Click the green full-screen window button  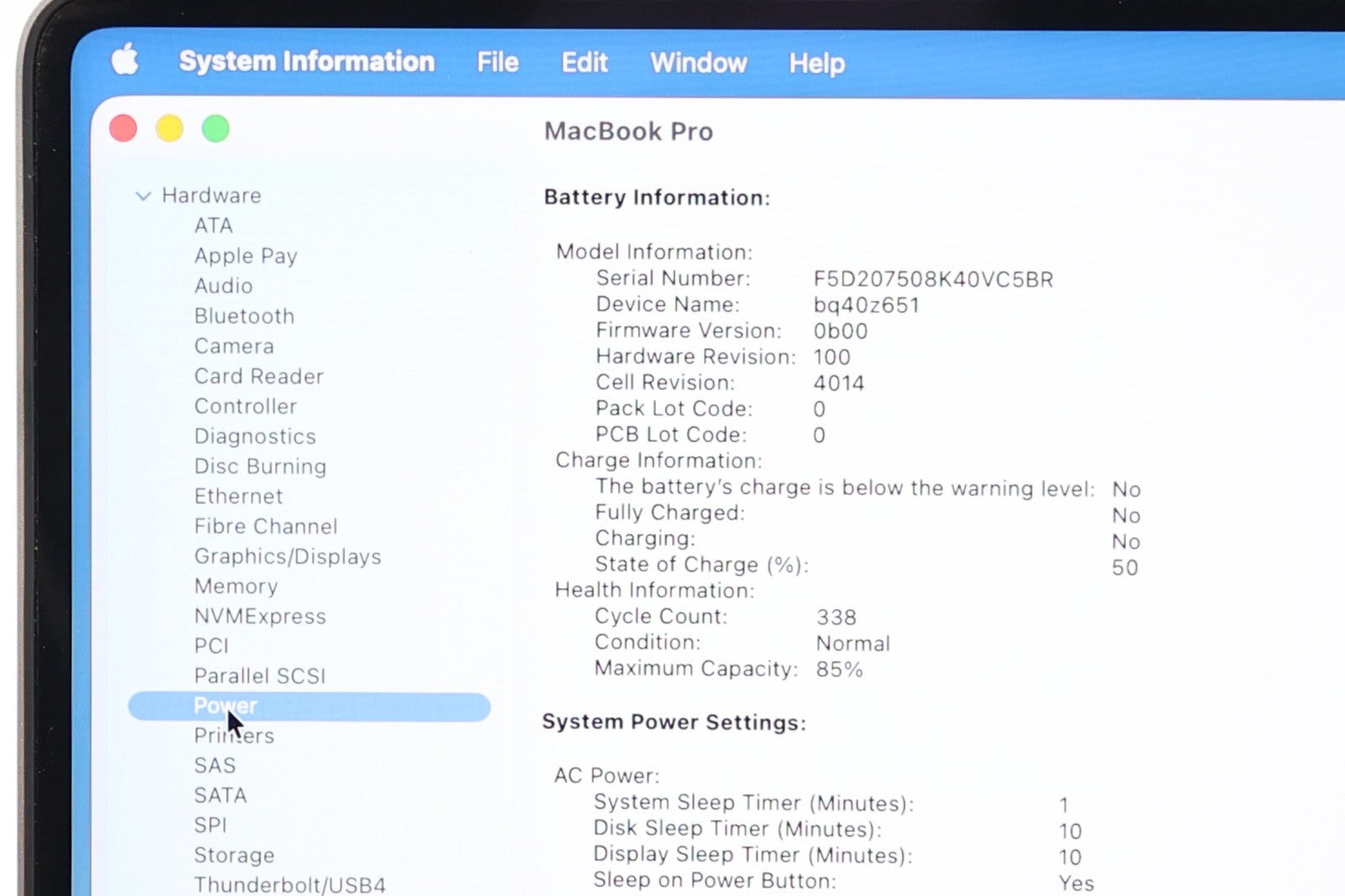[x=216, y=129]
